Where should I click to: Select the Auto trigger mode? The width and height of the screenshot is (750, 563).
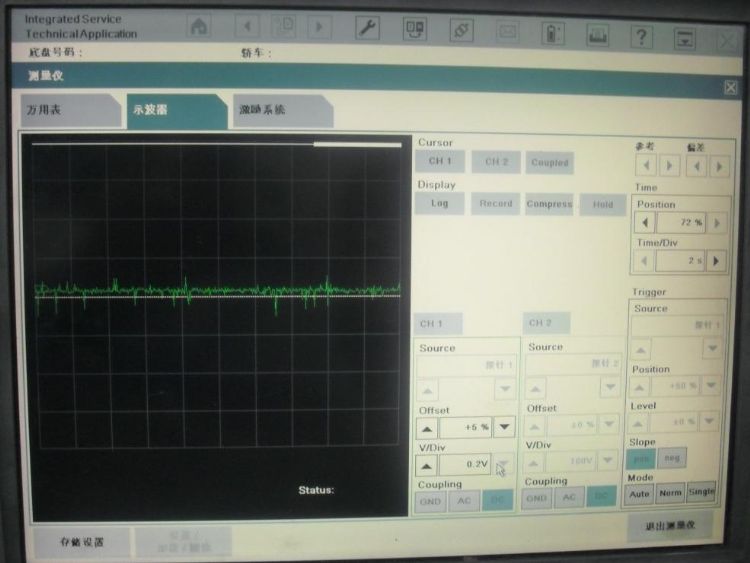point(639,494)
